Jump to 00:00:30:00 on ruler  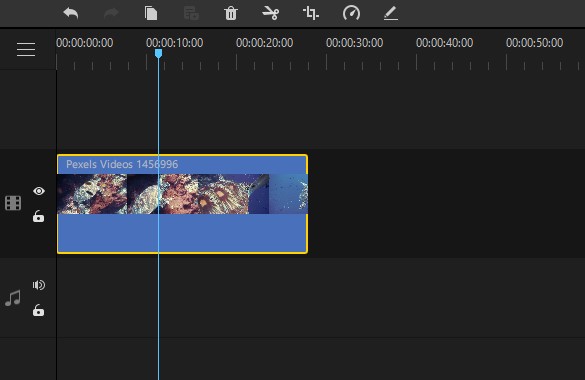tap(354, 43)
